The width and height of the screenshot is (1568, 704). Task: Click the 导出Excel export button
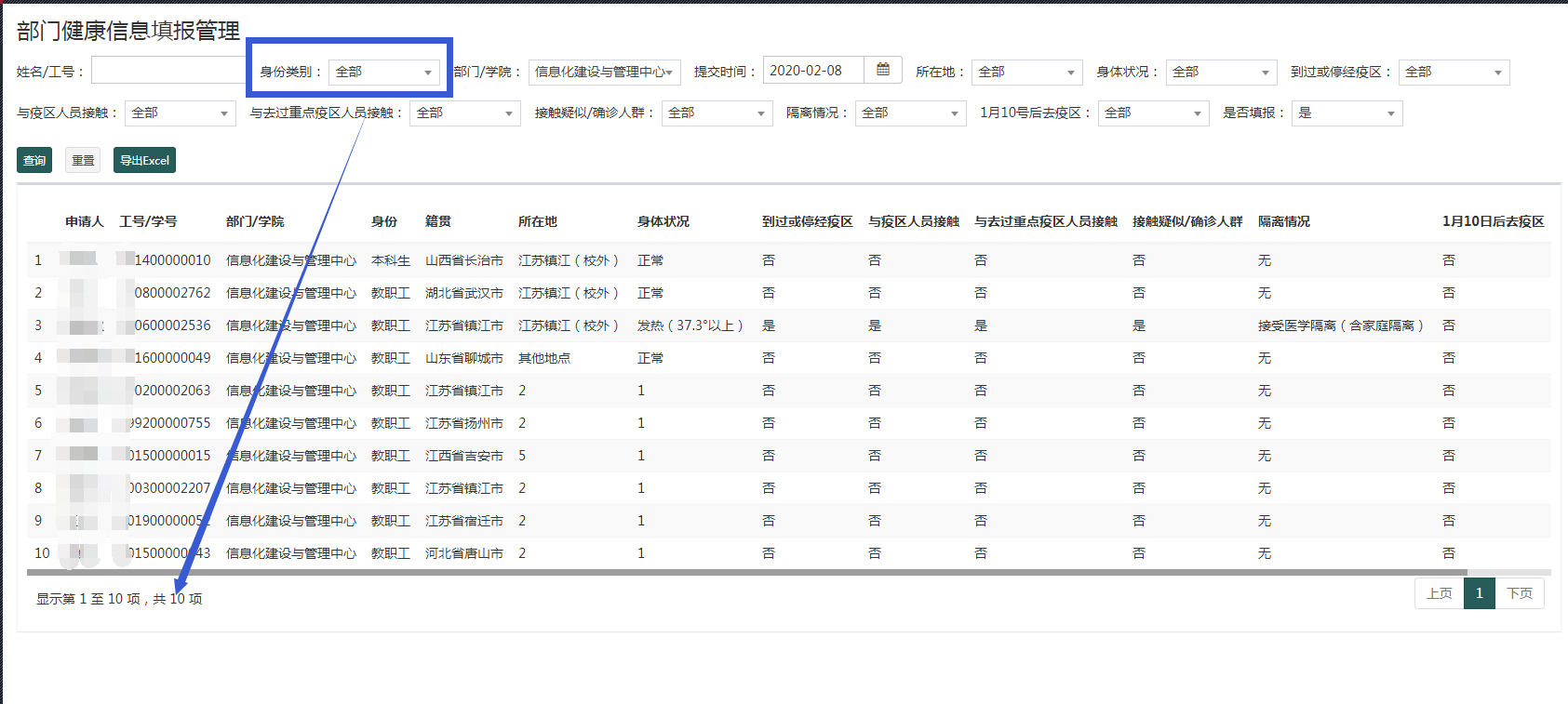coord(144,160)
